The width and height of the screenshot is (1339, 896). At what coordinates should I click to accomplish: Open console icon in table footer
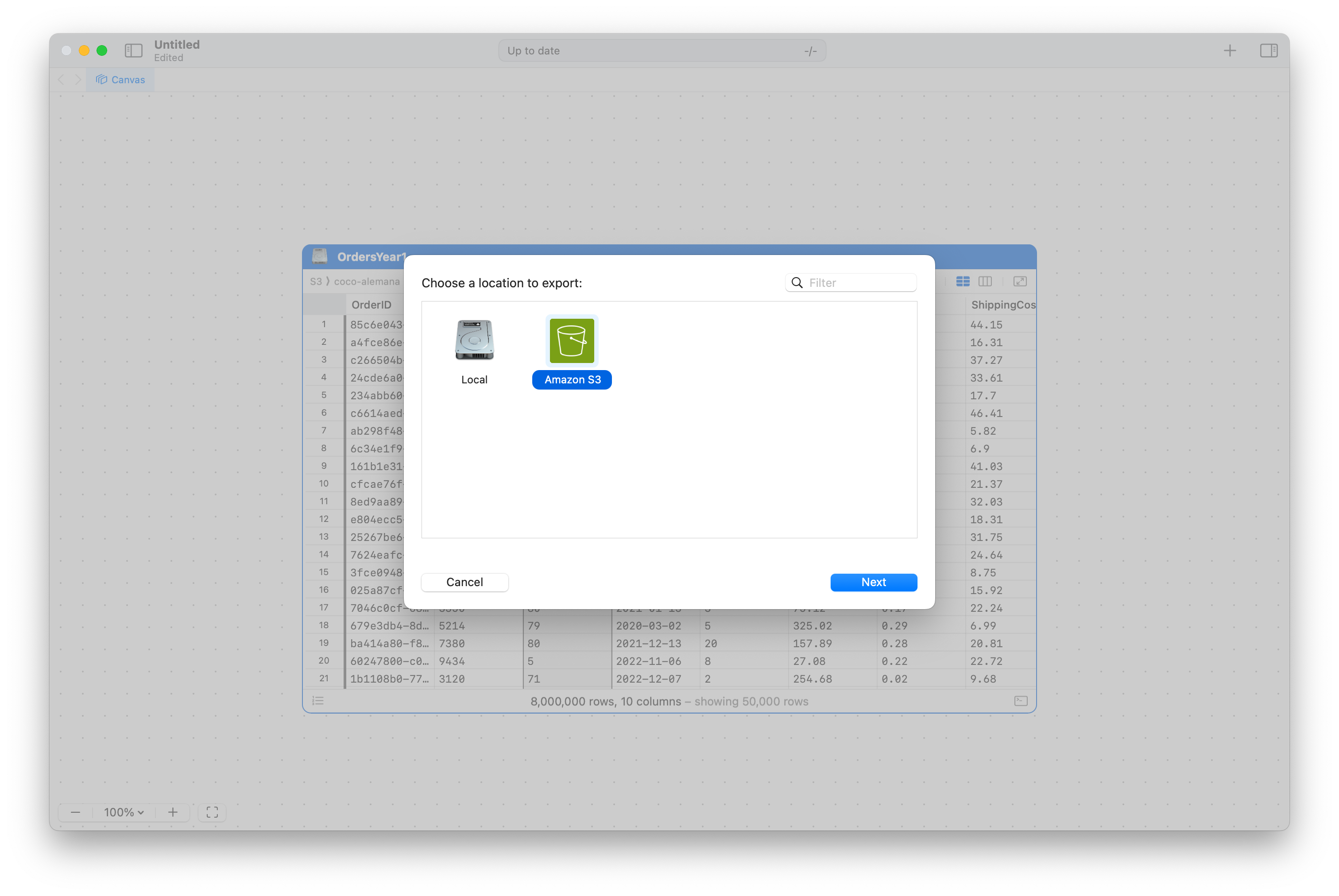1021,701
